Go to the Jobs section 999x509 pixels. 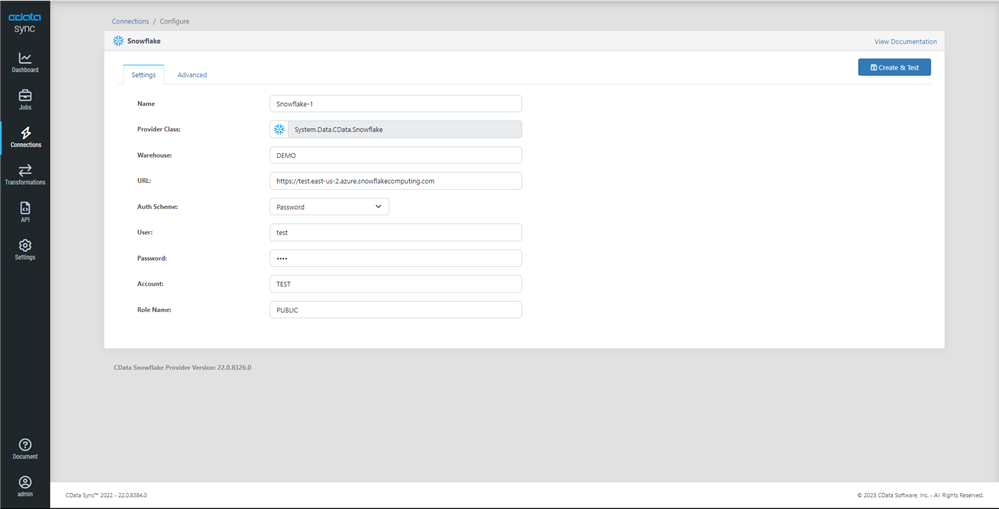click(x=25, y=99)
